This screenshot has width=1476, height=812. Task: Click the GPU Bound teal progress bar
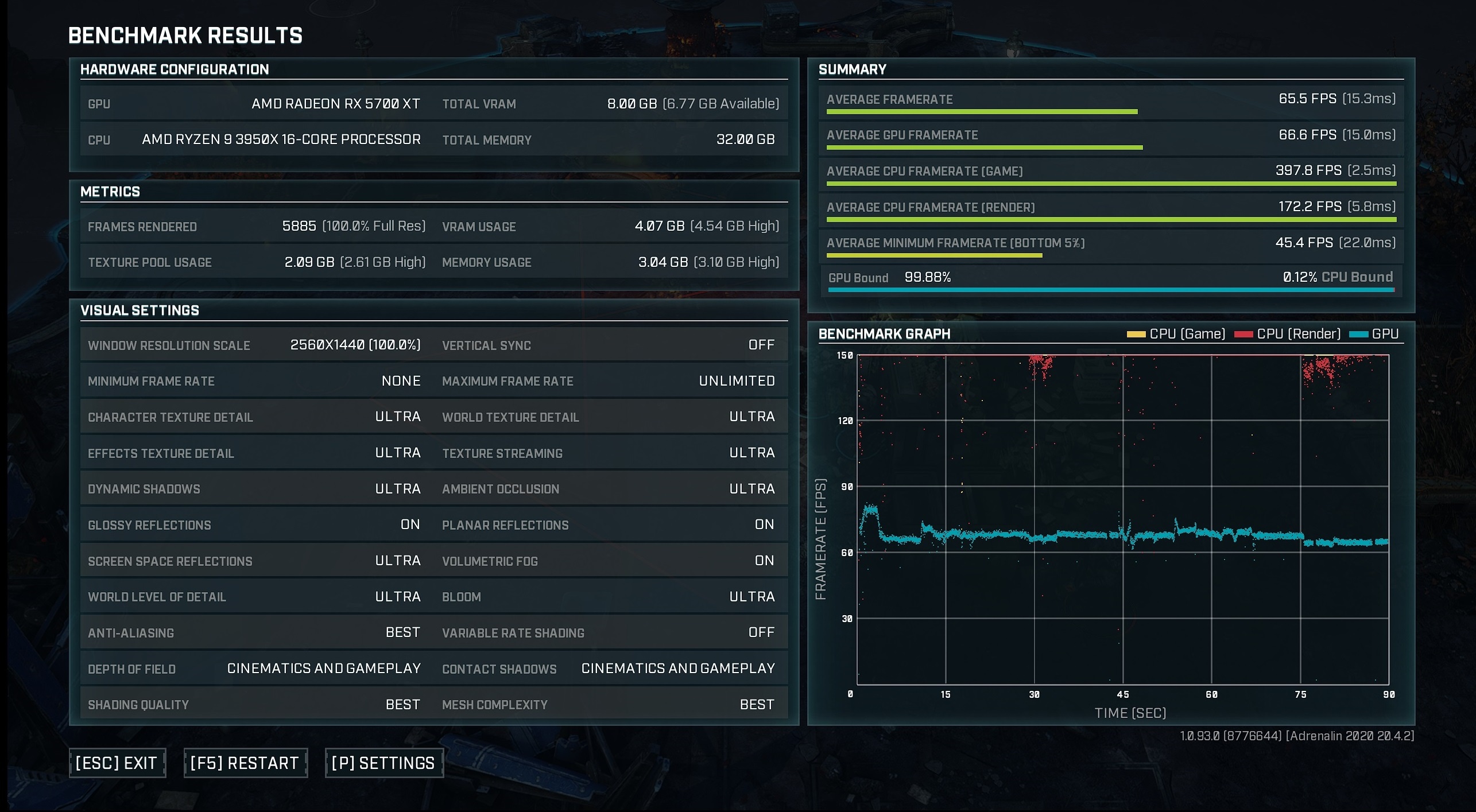coord(1111,290)
